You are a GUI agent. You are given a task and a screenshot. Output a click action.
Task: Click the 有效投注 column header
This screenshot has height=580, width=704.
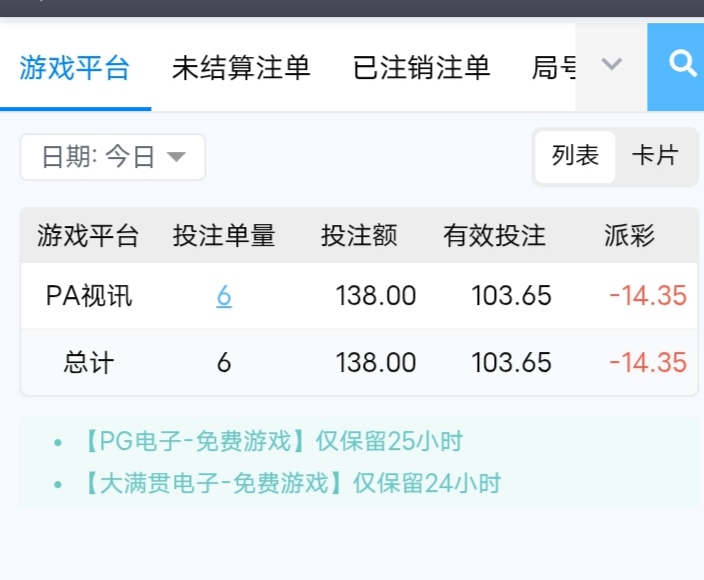pos(495,236)
